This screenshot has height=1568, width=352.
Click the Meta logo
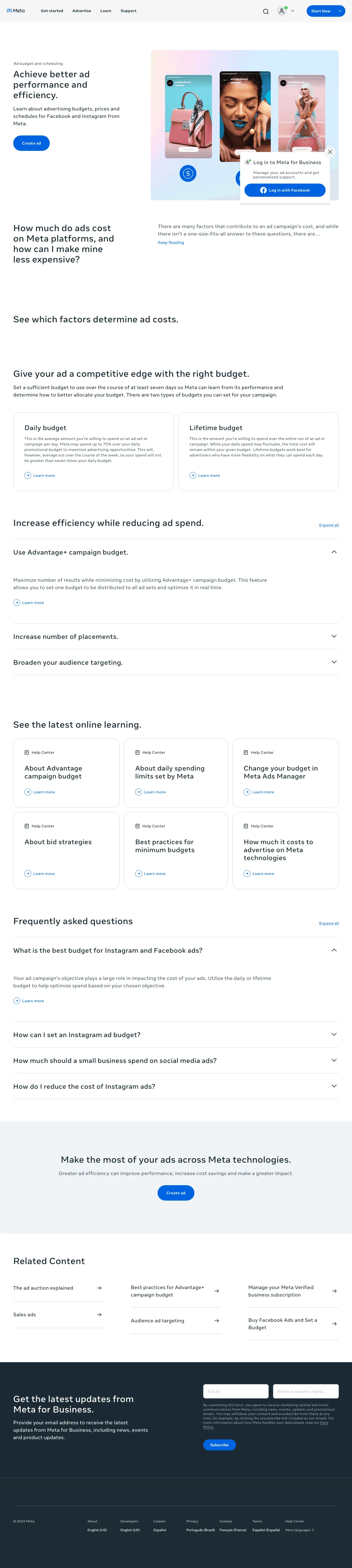click(16, 11)
